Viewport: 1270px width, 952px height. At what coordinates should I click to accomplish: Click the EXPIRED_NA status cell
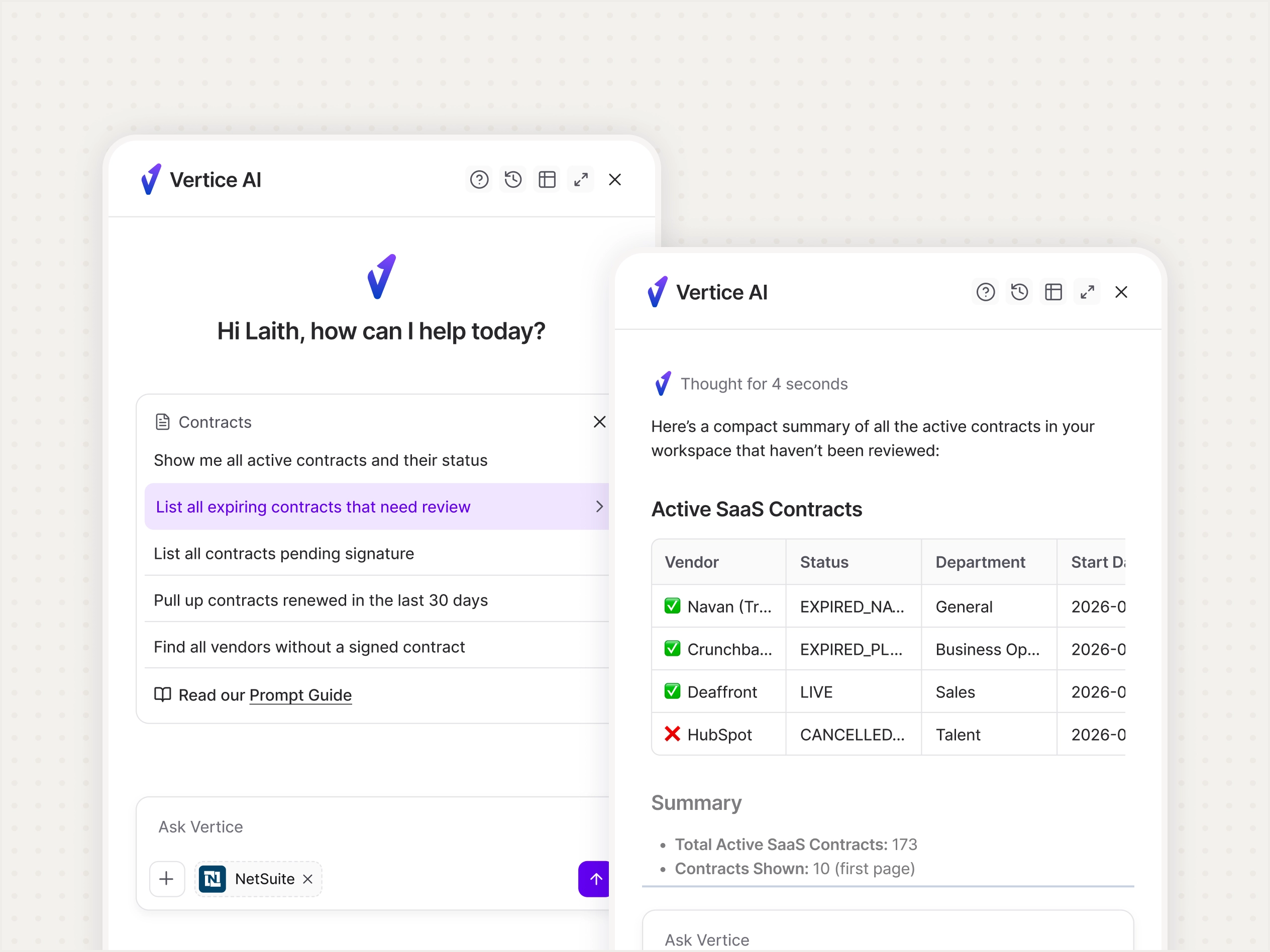pyautogui.click(x=853, y=606)
